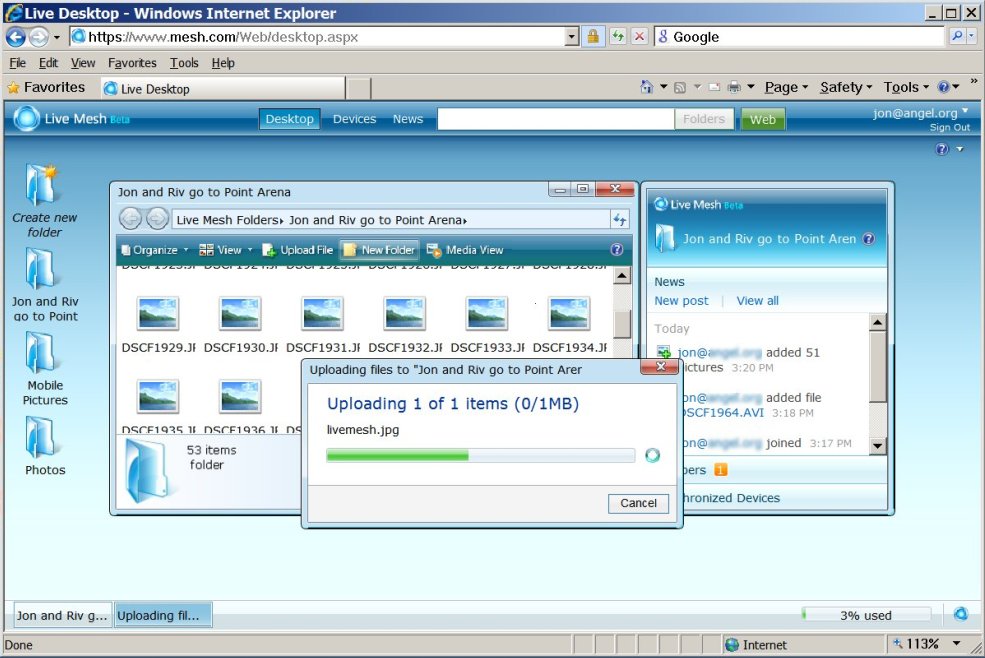This screenshot has height=658, width=985.
Task: Click folder window forward arrow button
Action: 157,219
